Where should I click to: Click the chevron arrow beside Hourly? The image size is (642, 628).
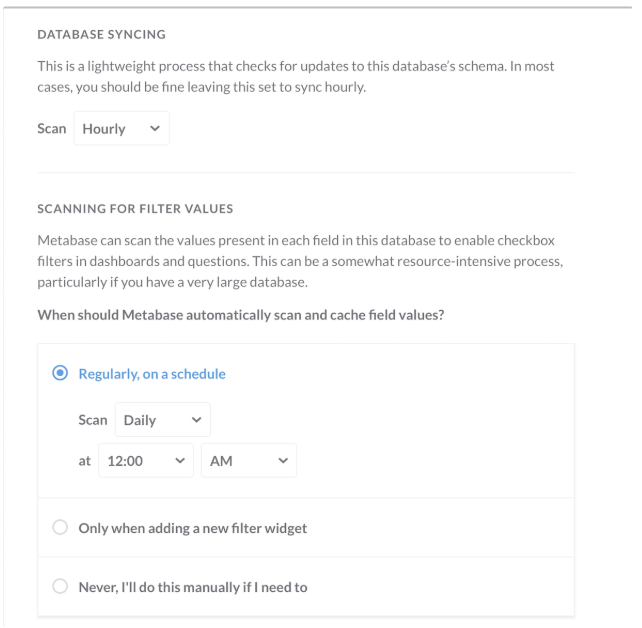pos(153,129)
